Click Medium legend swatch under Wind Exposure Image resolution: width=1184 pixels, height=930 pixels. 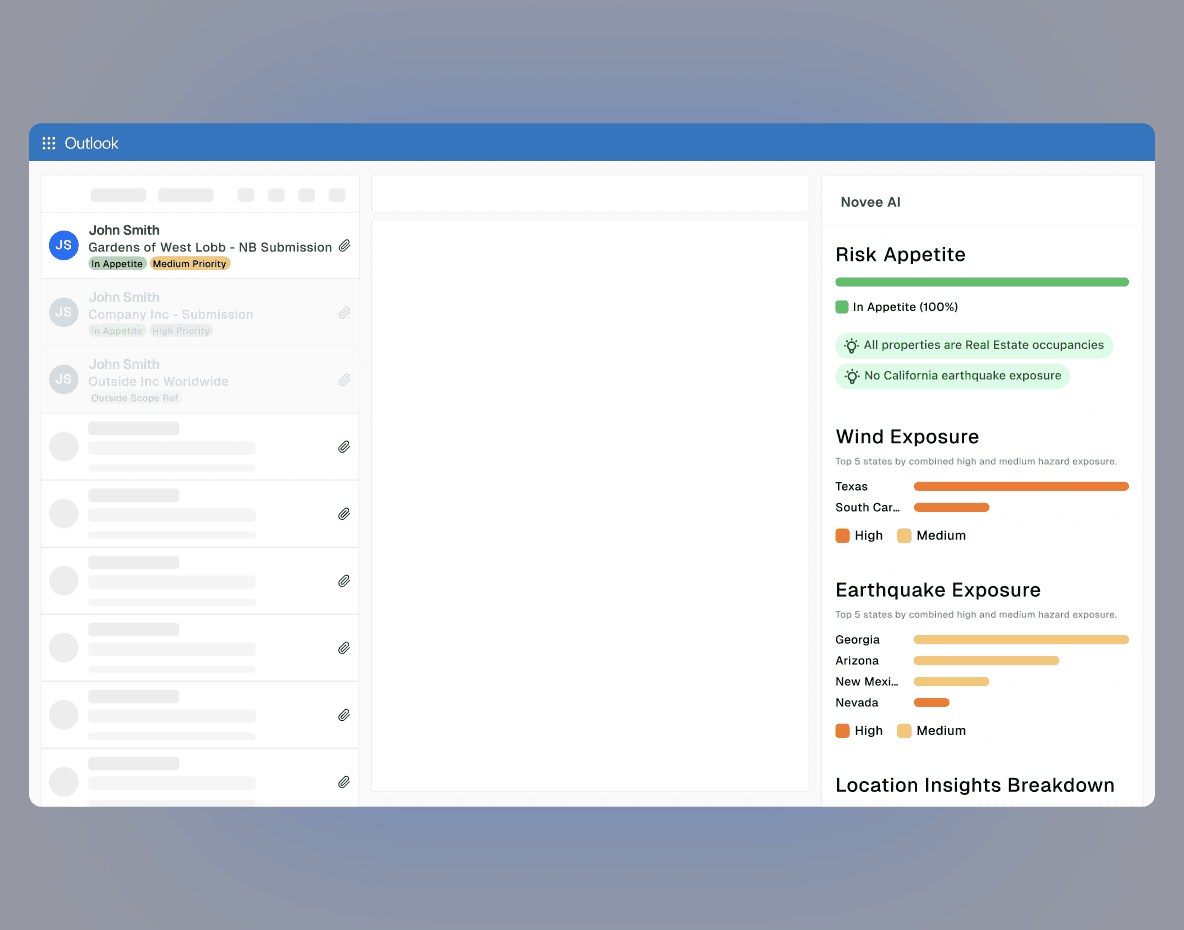904,536
